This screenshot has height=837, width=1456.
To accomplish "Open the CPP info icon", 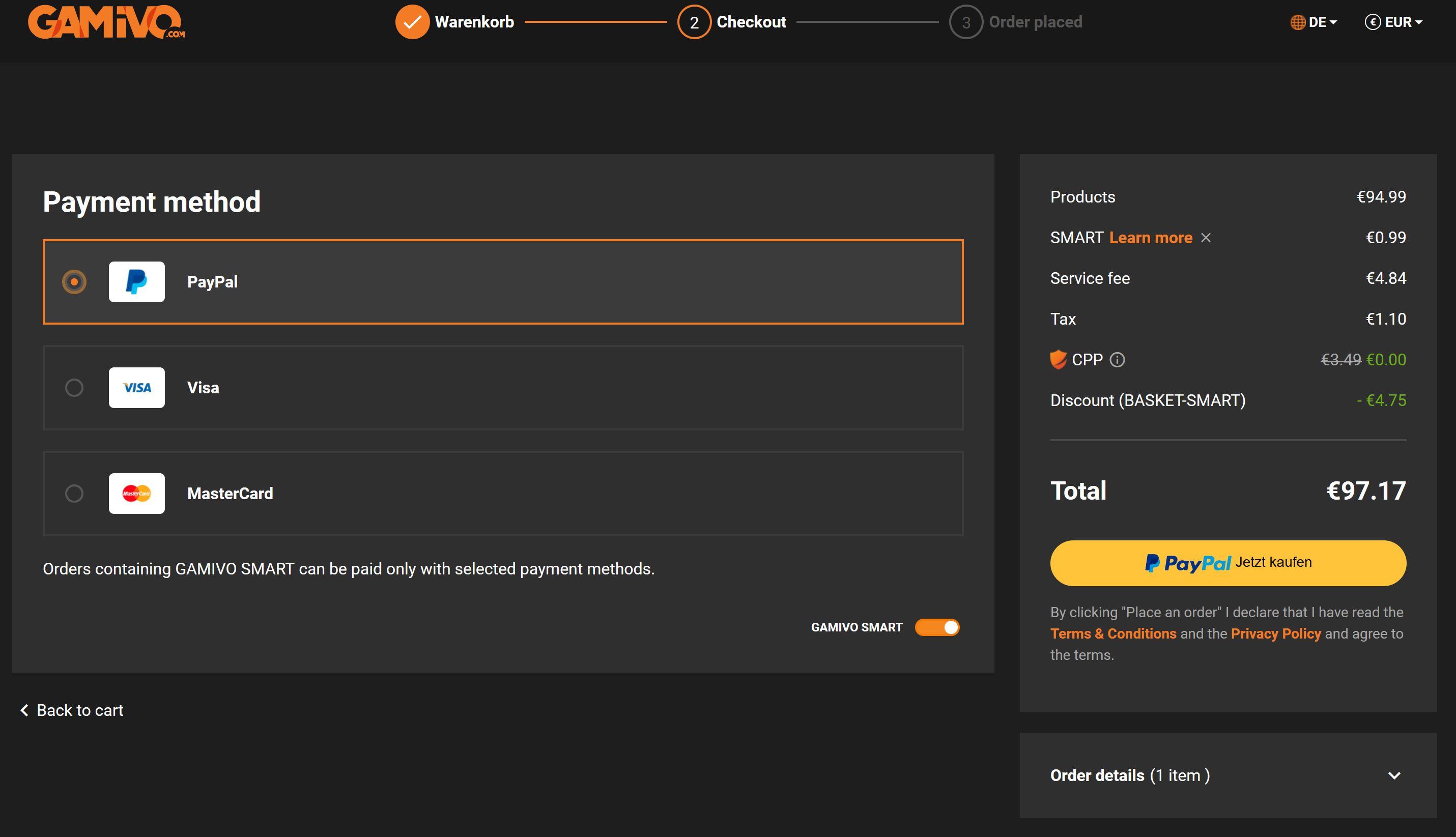I will [1117, 360].
